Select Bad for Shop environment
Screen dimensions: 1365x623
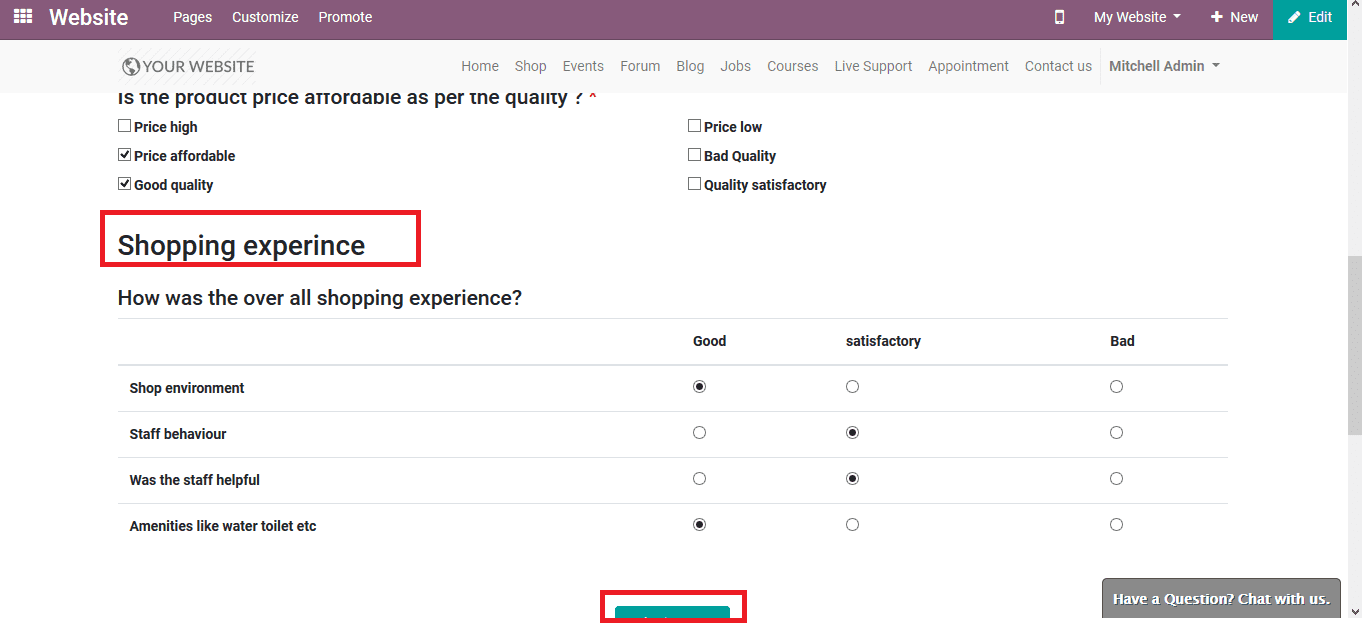[x=1116, y=387]
